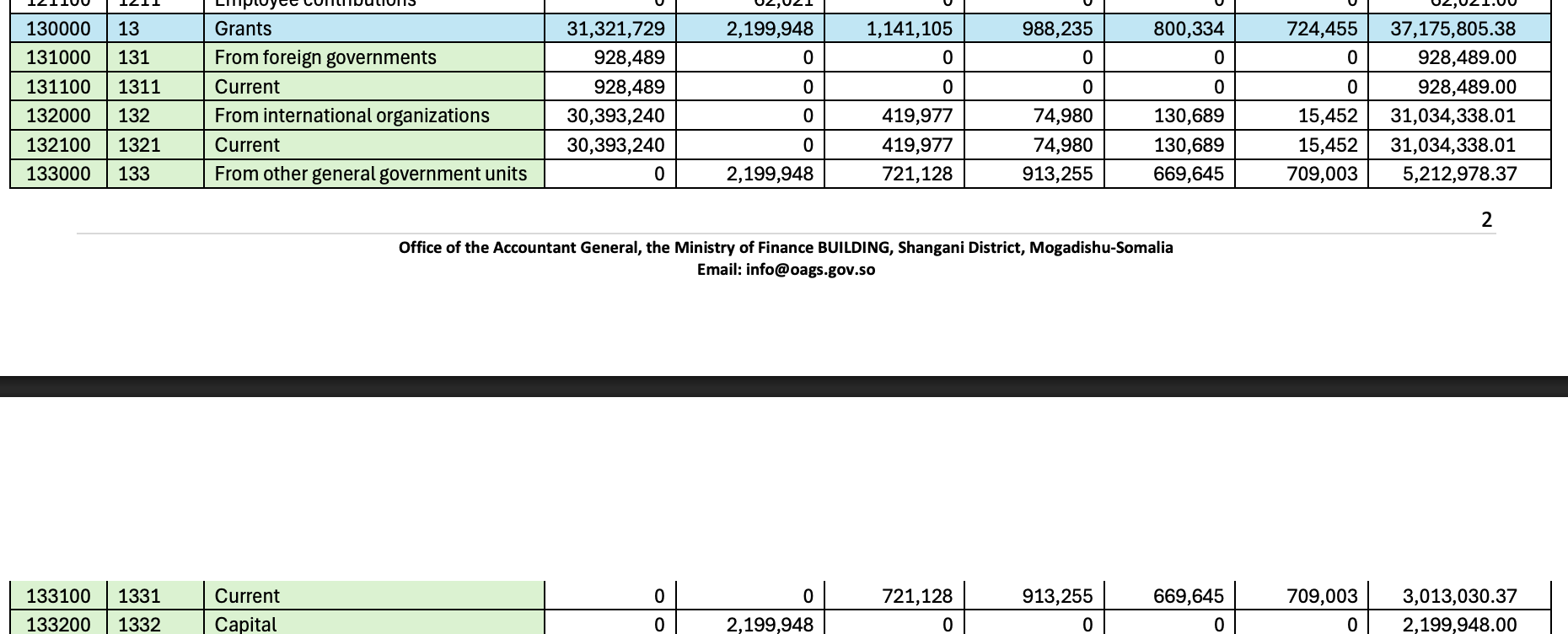Select 913,255 in row 133100

pyautogui.click(x=1057, y=596)
